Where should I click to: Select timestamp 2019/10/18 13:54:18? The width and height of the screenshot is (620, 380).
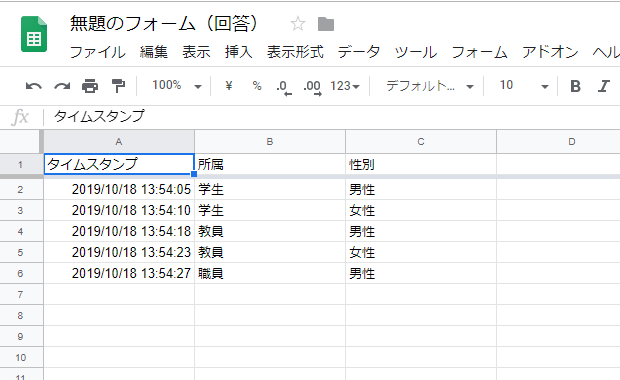pos(119,231)
